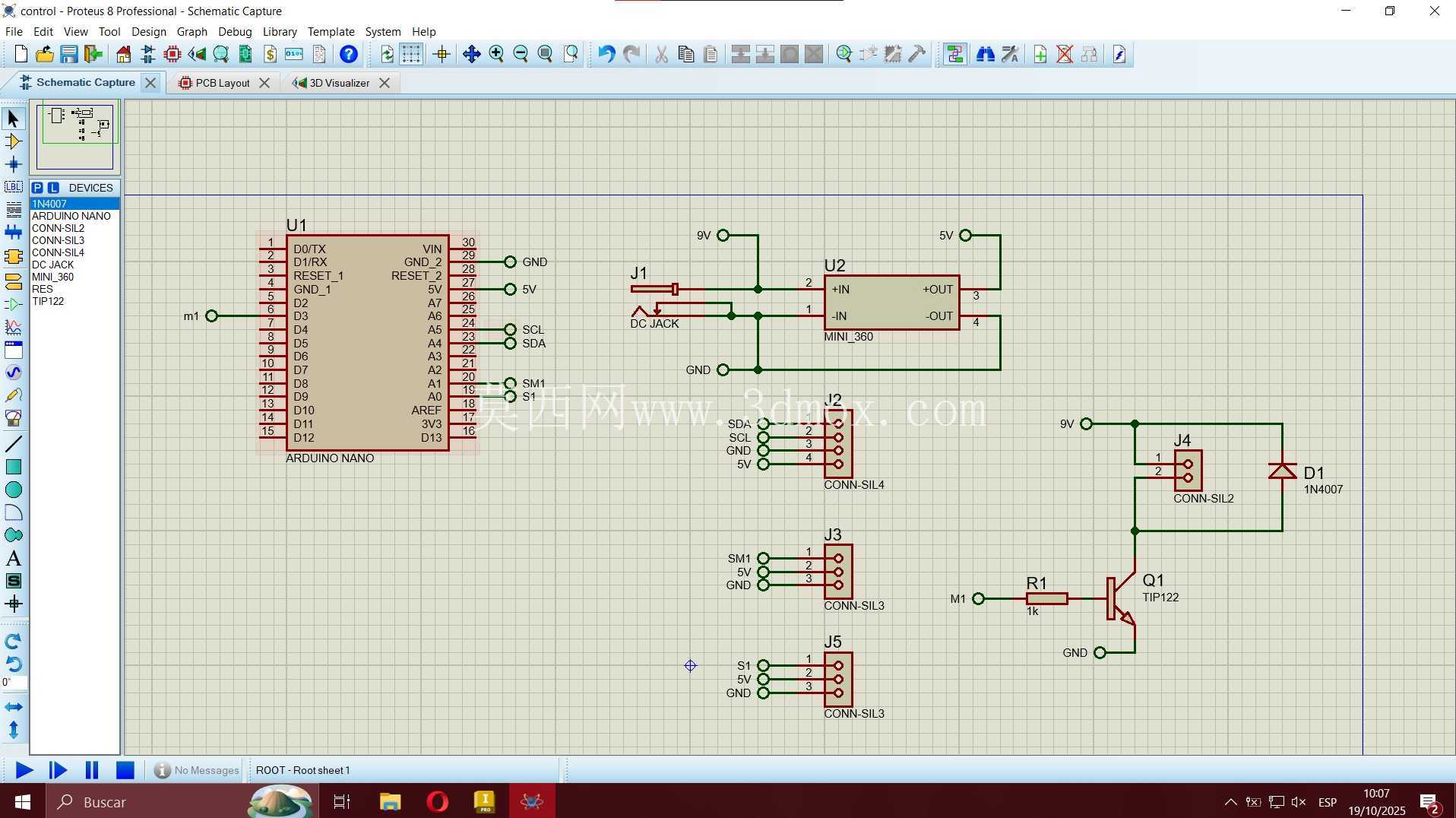The height and width of the screenshot is (818, 1456).
Task: Select TIP122 in the devices list
Action: (48, 301)
